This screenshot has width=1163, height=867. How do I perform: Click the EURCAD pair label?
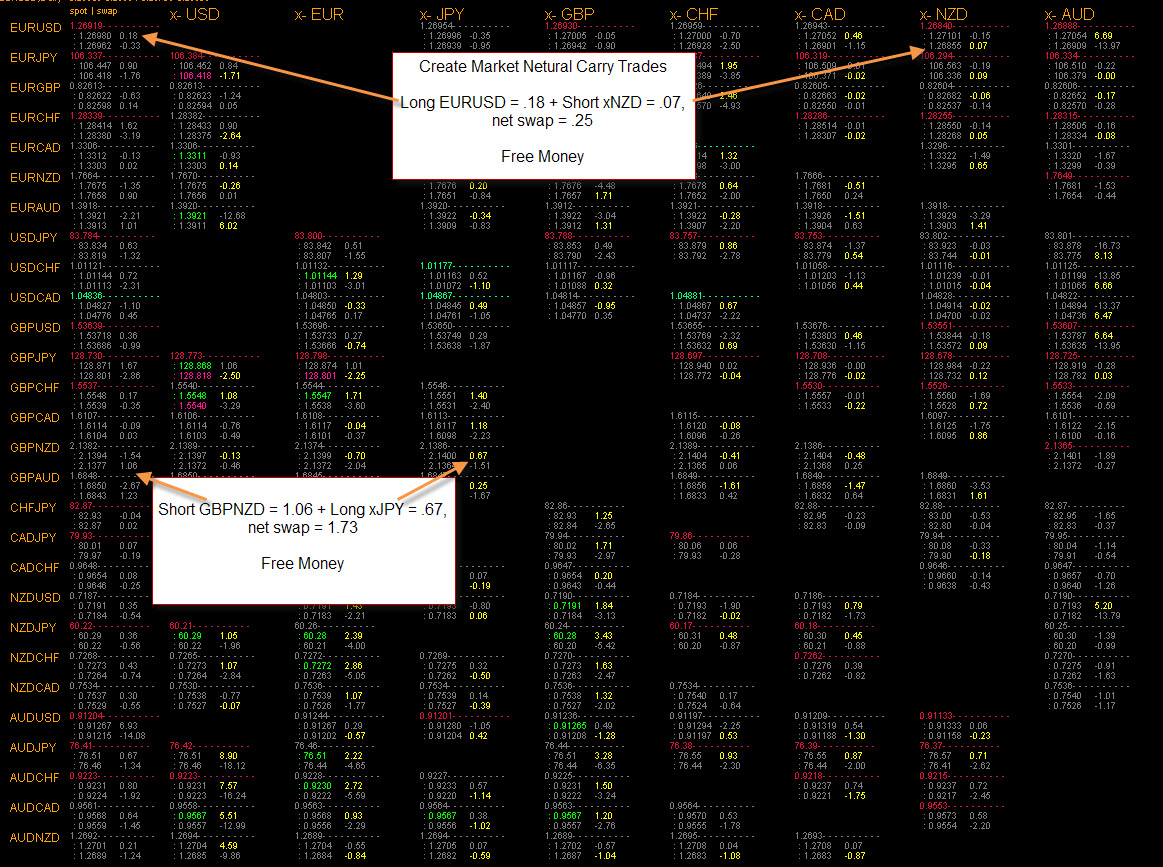pos(35,148)
